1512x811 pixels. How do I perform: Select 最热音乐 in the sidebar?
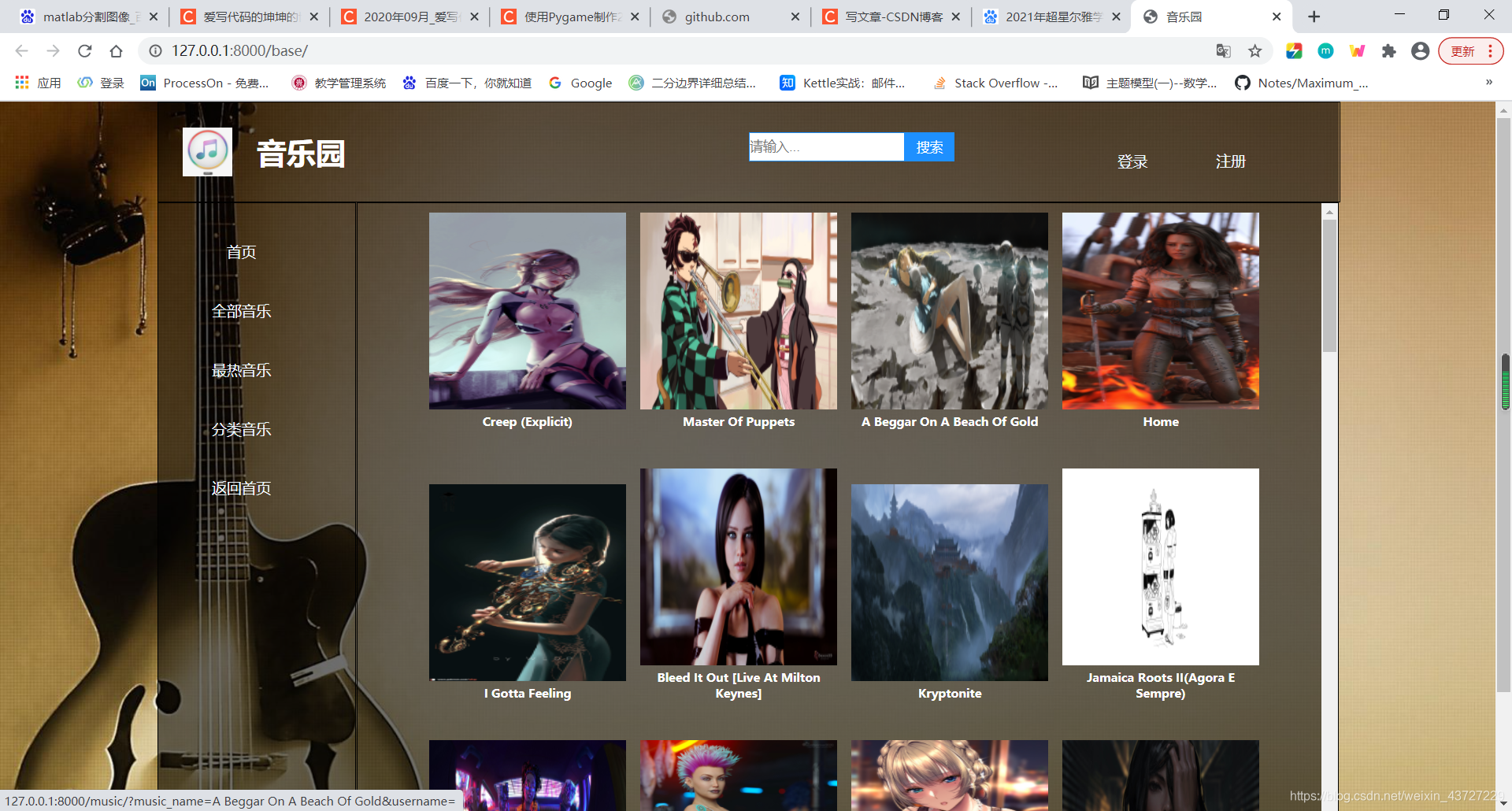point(241,370)
